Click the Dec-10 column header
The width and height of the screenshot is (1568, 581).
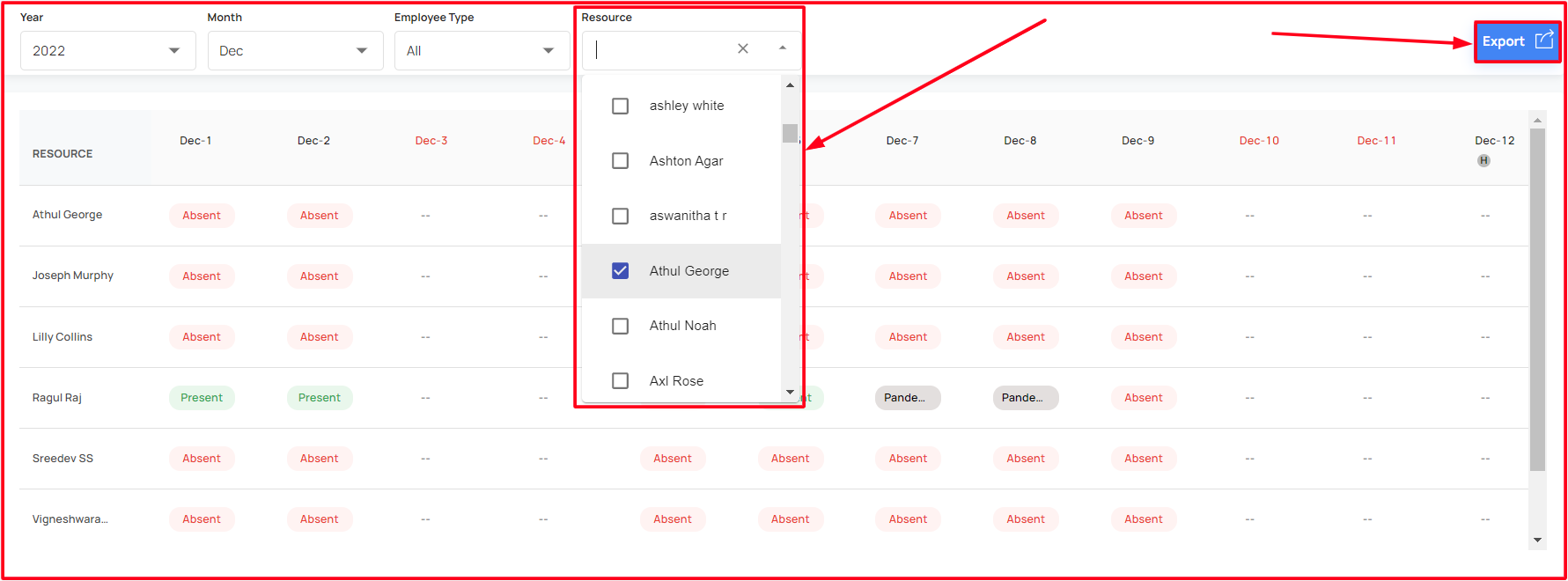coord(1259,141)
